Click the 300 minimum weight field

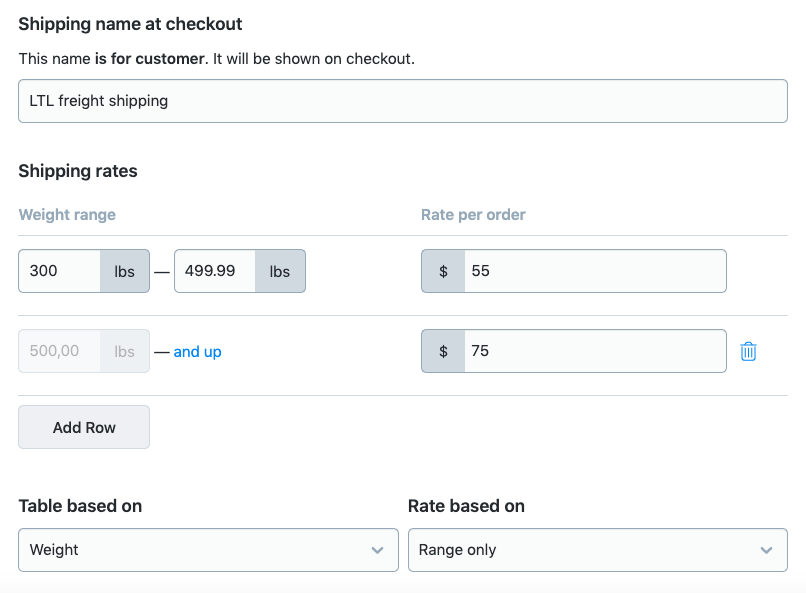60,271
